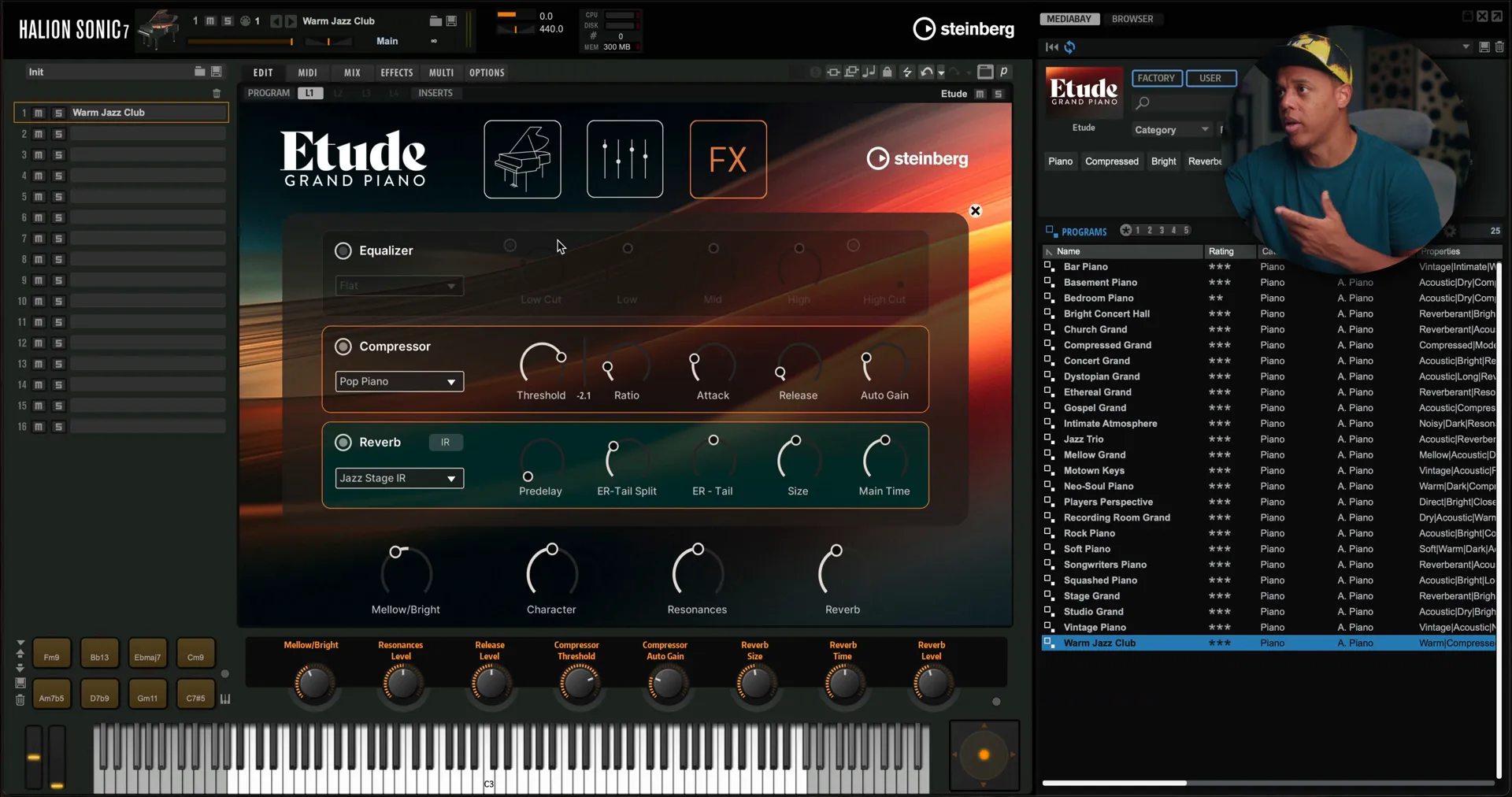Click the Compressor Threshold knob

[542, 365]
